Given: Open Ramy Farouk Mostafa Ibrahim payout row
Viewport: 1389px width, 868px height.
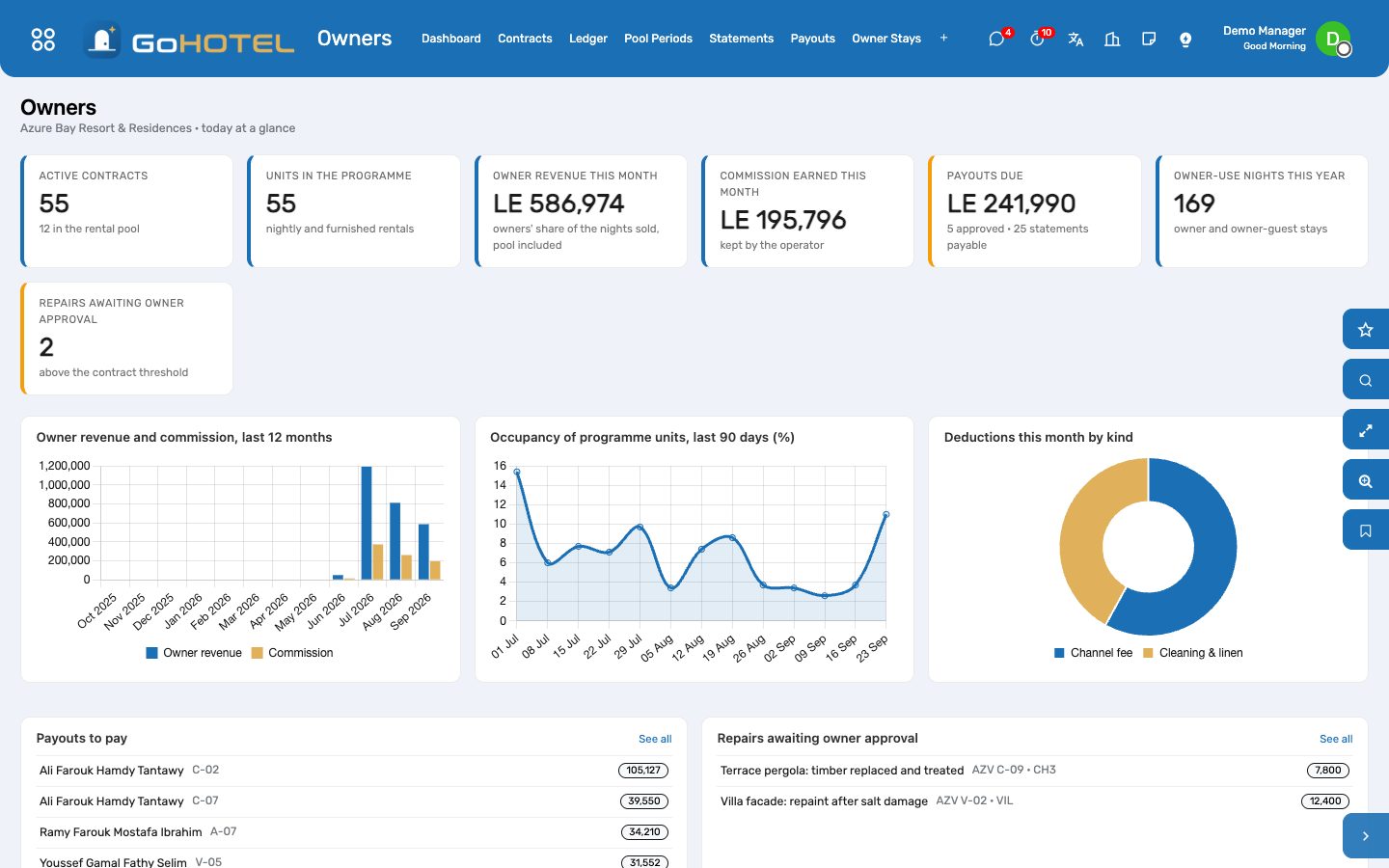Looking at the screenshot, I should pos(354,832).
